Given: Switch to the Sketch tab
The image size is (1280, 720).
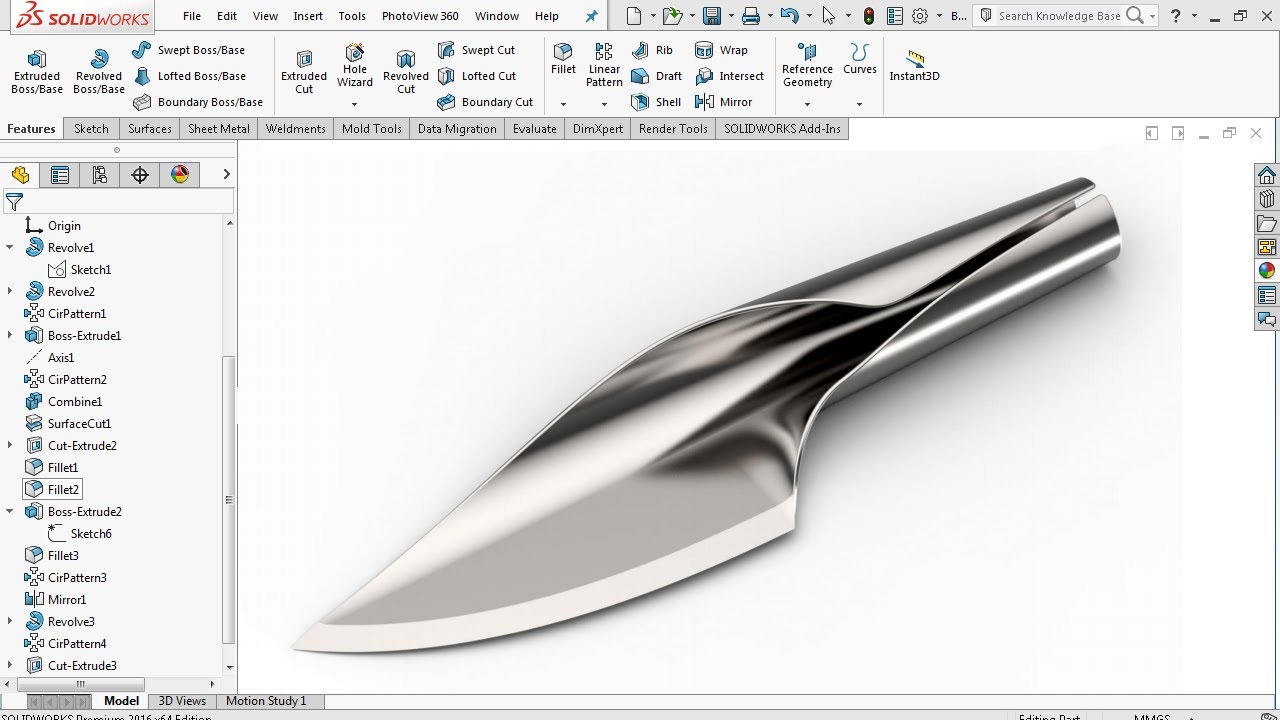Looking at the screenshot, I should click(x=91, y=129).
